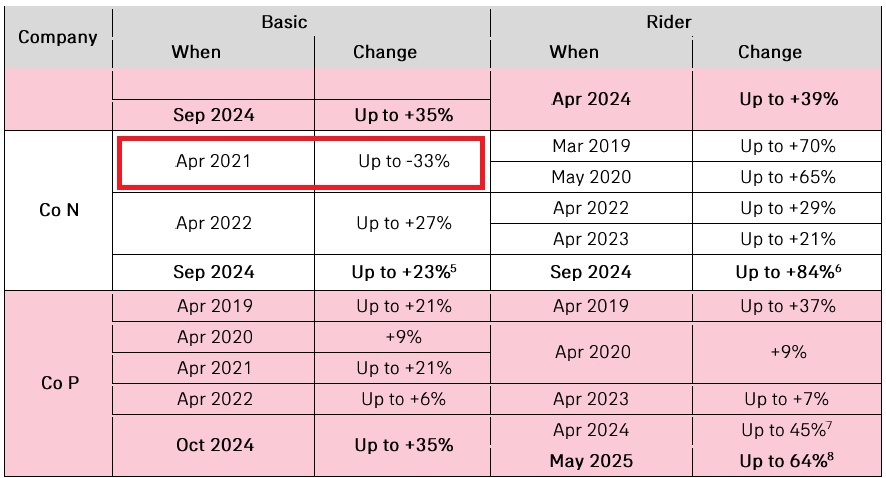Select the Mar 2019 rider date cell
886x478 pixels.
click(591, 146)
